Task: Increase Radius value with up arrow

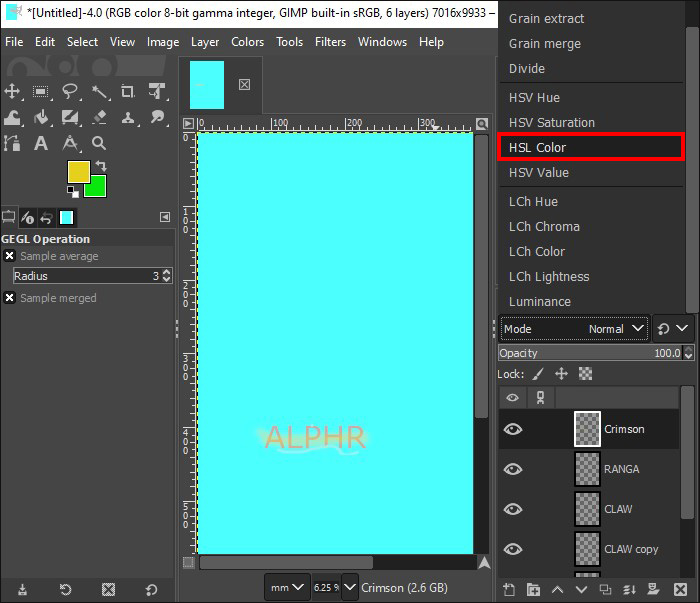Action: coord(167,272)
